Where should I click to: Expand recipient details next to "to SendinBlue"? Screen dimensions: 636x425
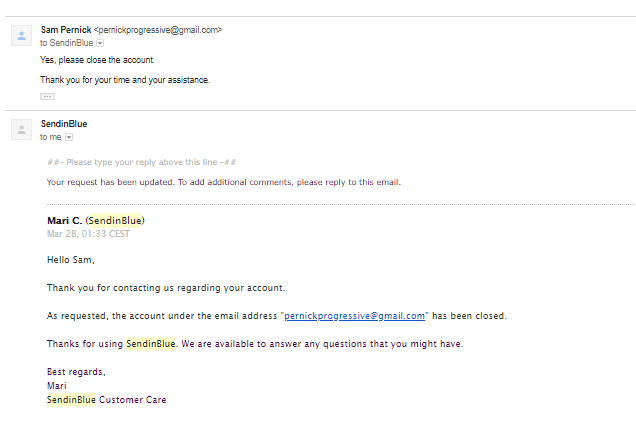coord(100,44)
